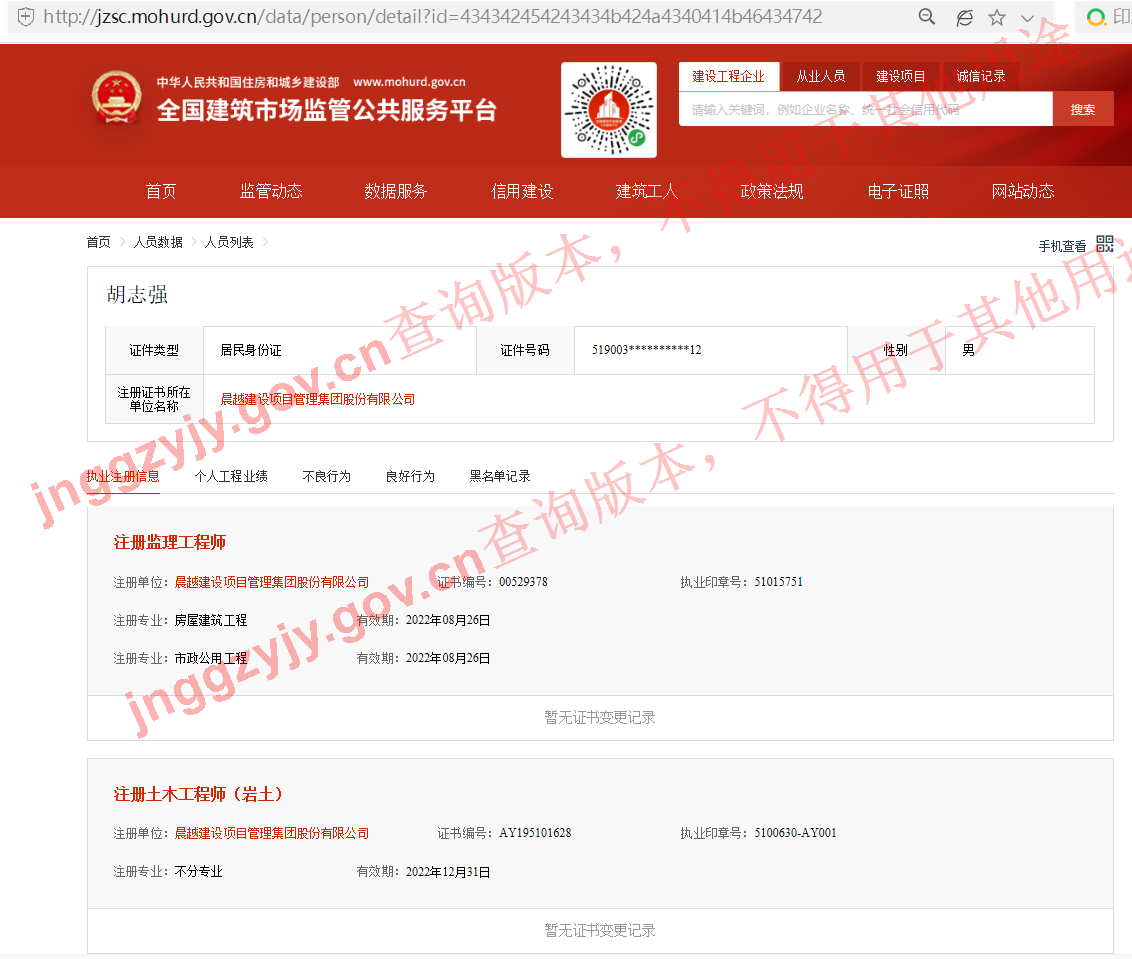Select the 从业人员 search tab

820,76
